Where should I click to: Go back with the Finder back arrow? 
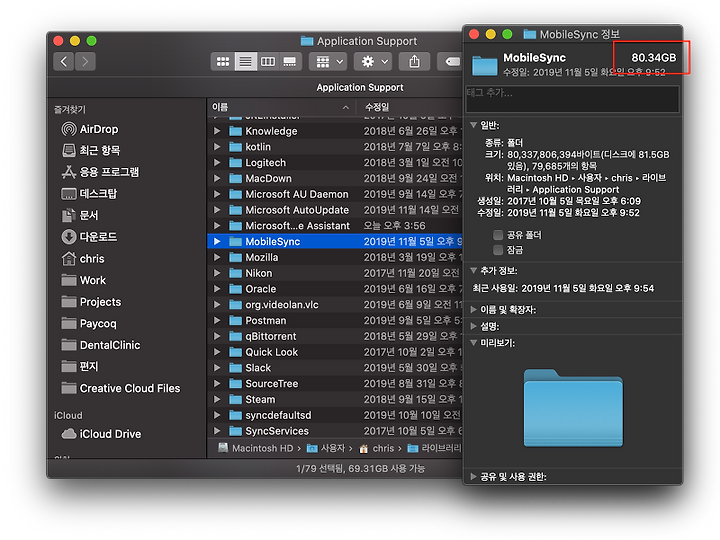point(64,62)
